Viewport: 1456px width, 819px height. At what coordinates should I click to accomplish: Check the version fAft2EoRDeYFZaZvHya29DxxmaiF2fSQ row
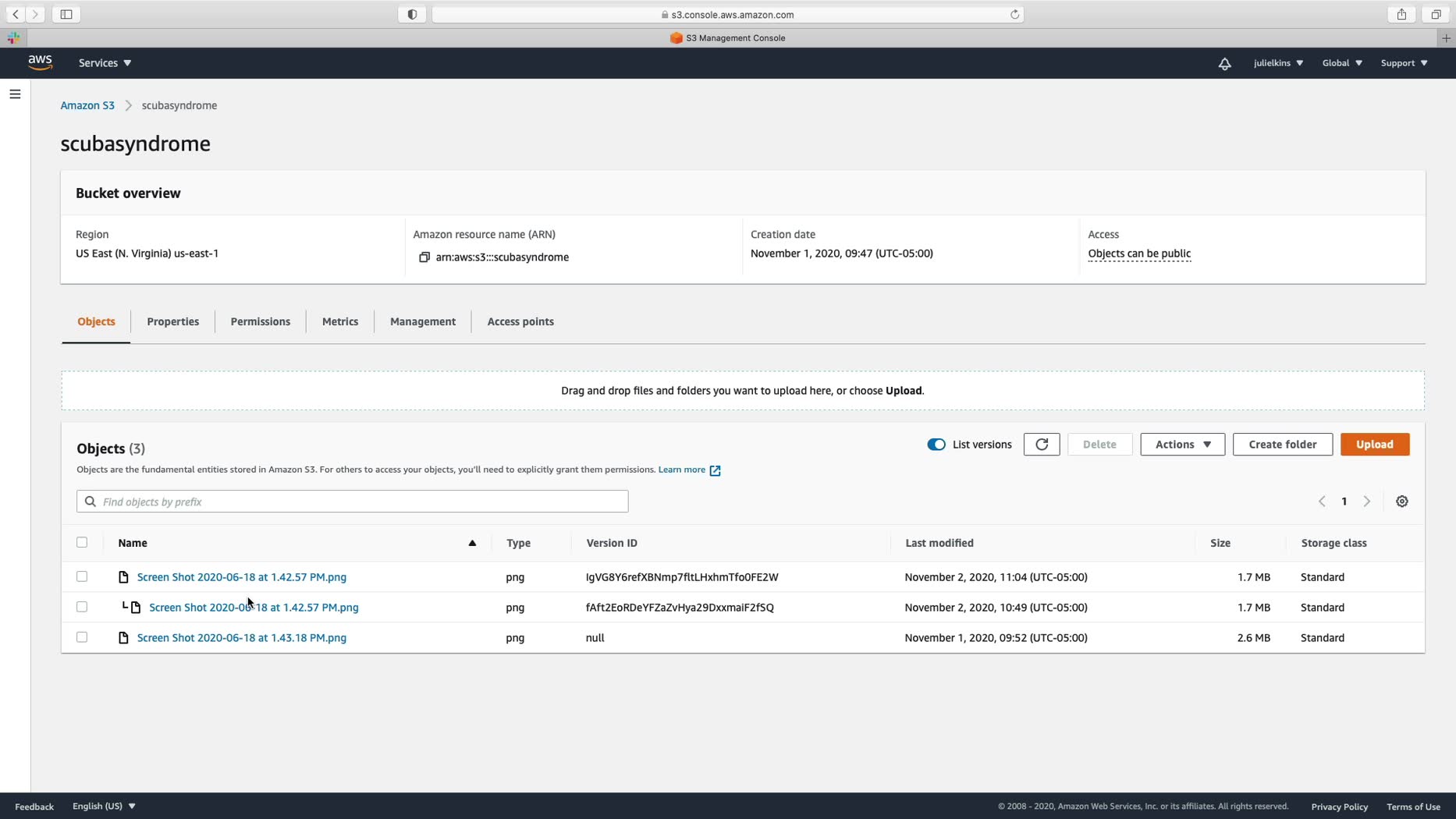pyautogui.click(x=82, y=607)
